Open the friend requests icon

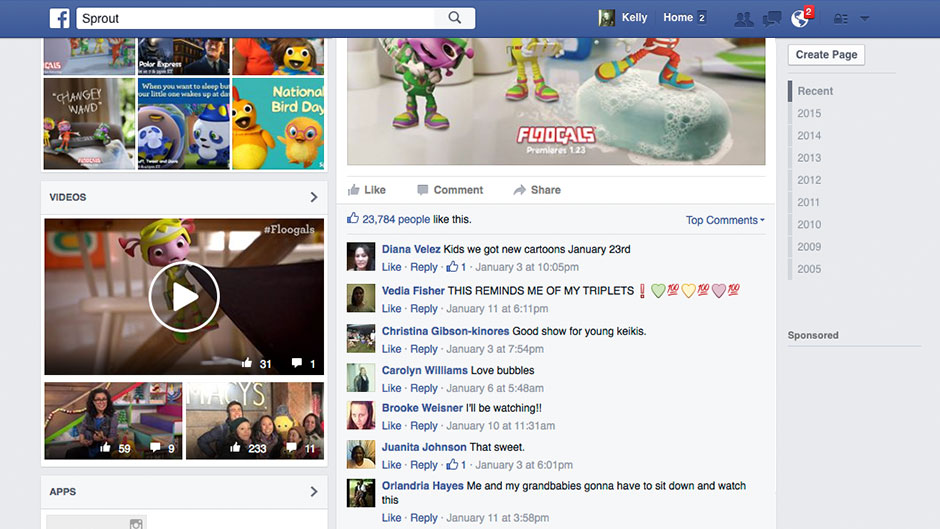coord(743,18)
